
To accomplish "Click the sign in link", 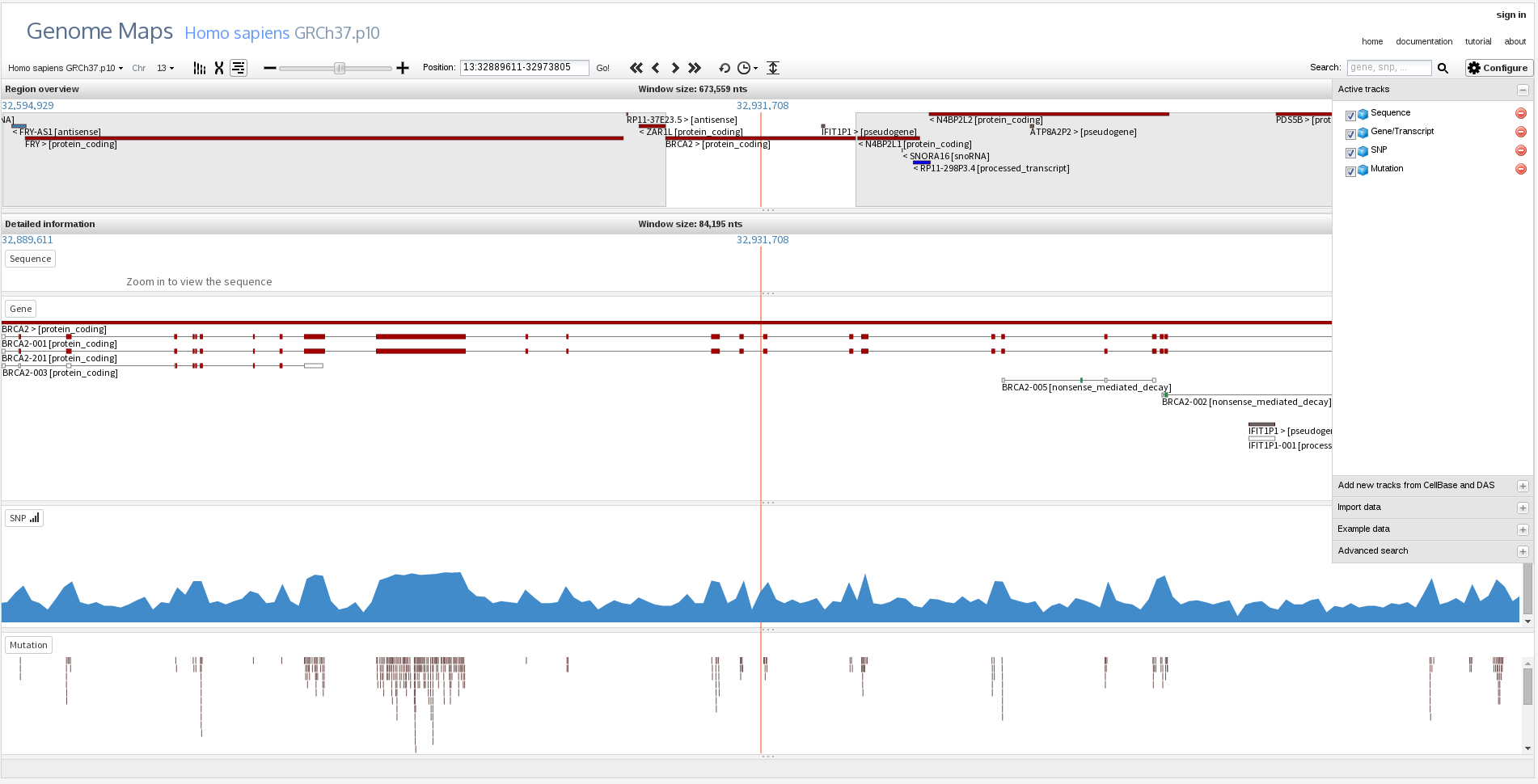I will tap(1511, 15).
